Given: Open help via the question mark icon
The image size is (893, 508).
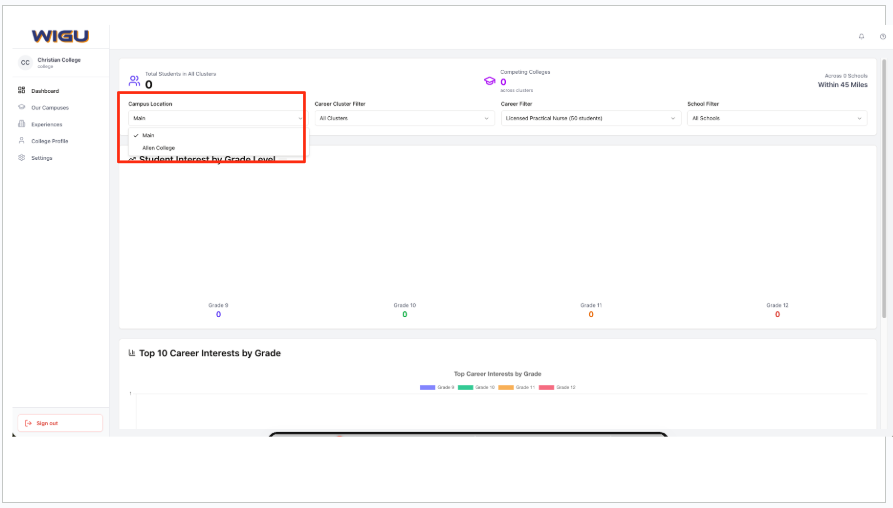Looking at the screenshot, I should pos(883,37).
